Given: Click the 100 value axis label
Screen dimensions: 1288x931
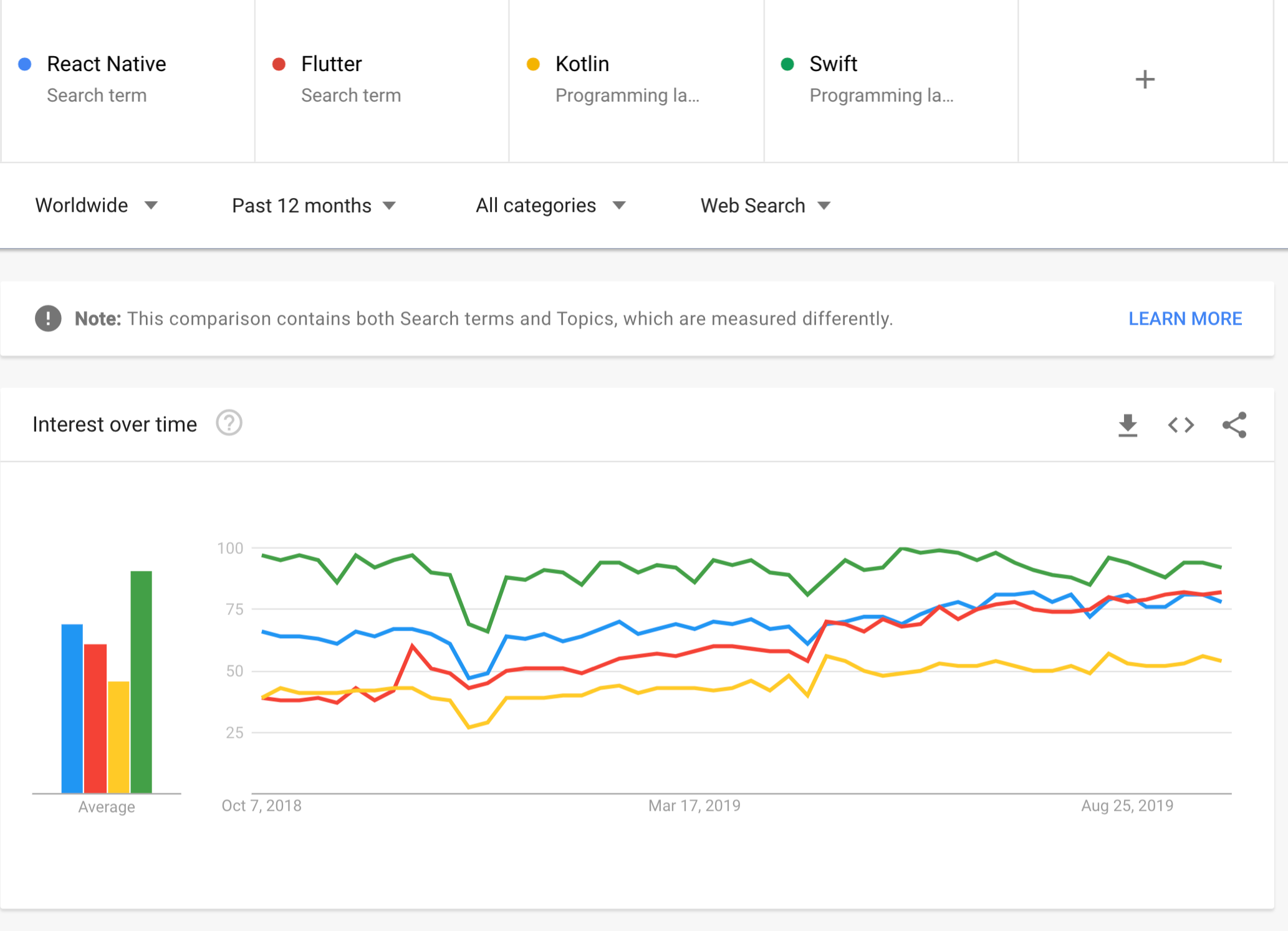Looking at the screenshot, I should coord(230,548).
